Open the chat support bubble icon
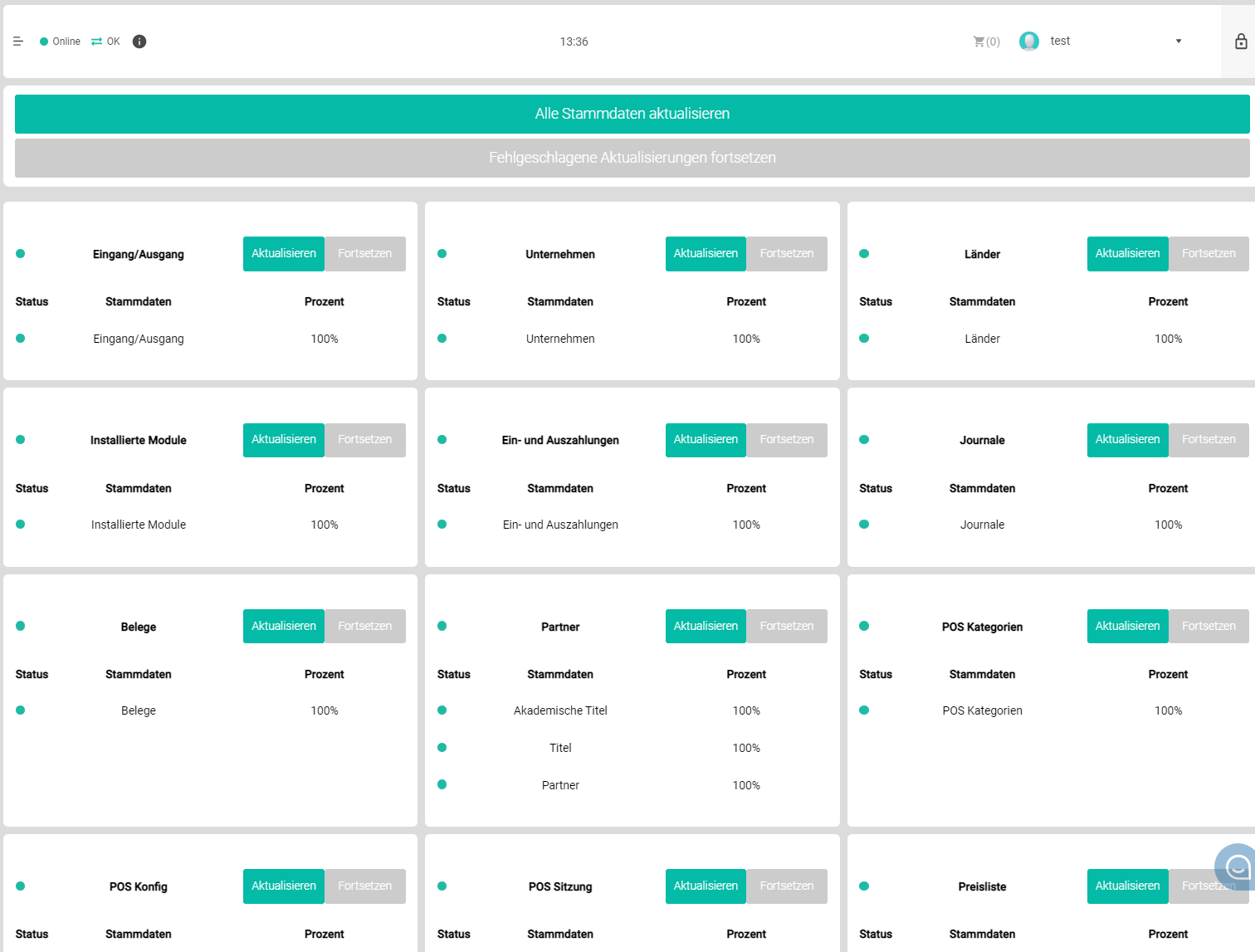Viewport: 1255px width, 952px height. (1237, 867)
